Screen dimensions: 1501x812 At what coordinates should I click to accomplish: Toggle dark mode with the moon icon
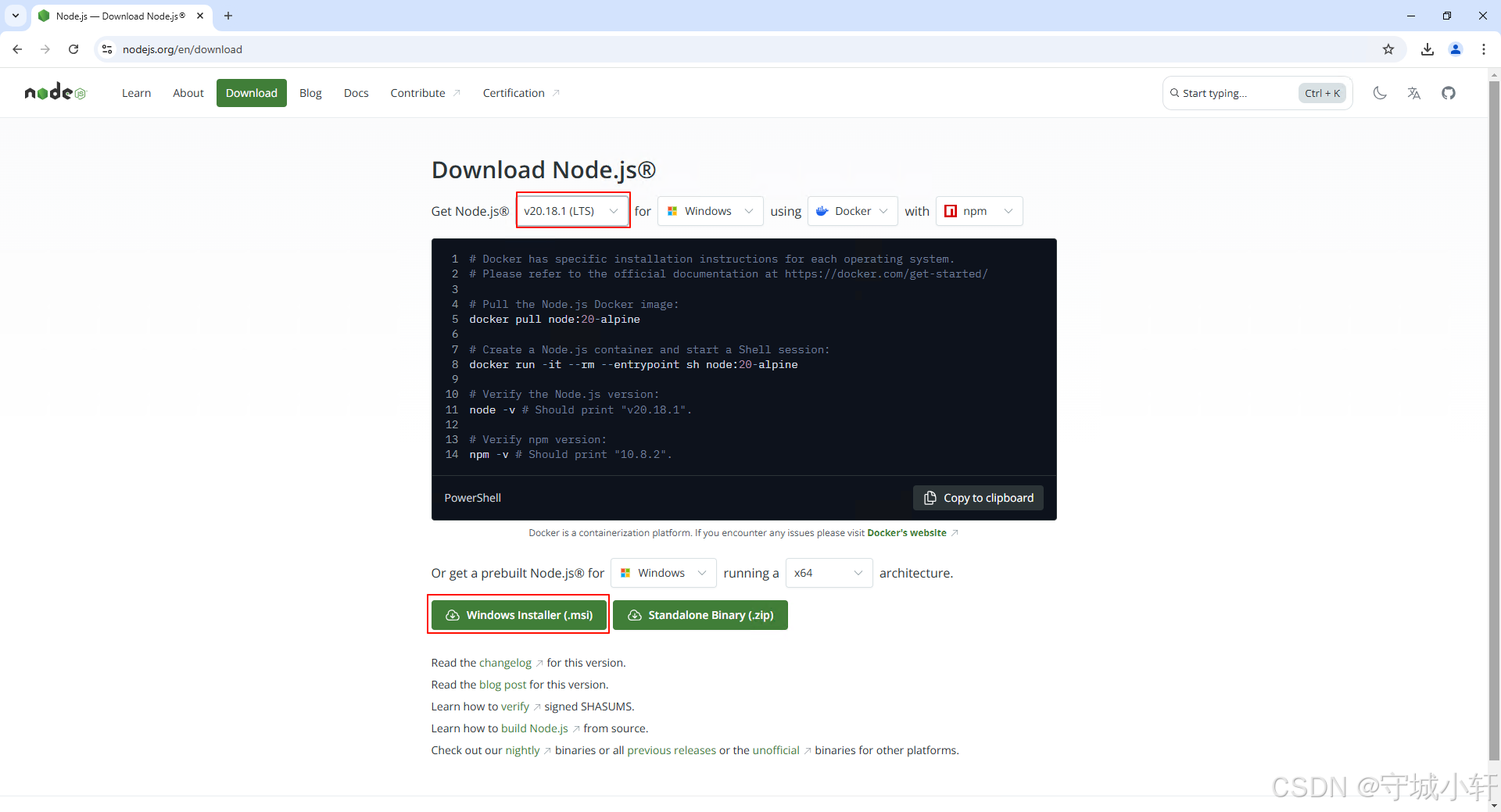click(1380, 93)
